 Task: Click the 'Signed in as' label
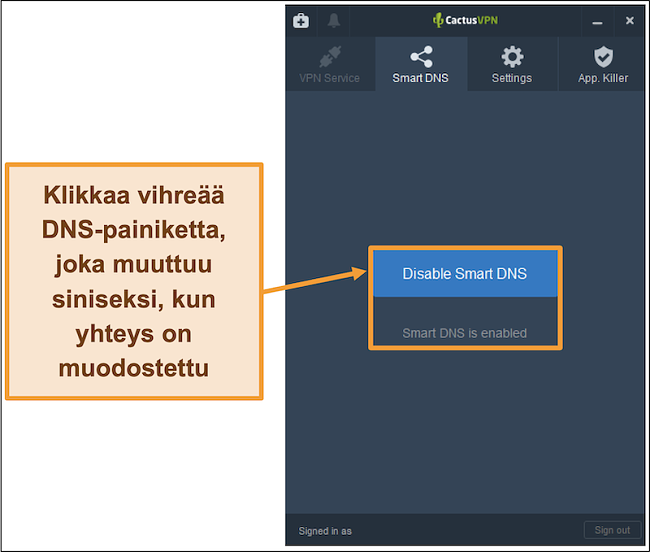pos(325,531)
